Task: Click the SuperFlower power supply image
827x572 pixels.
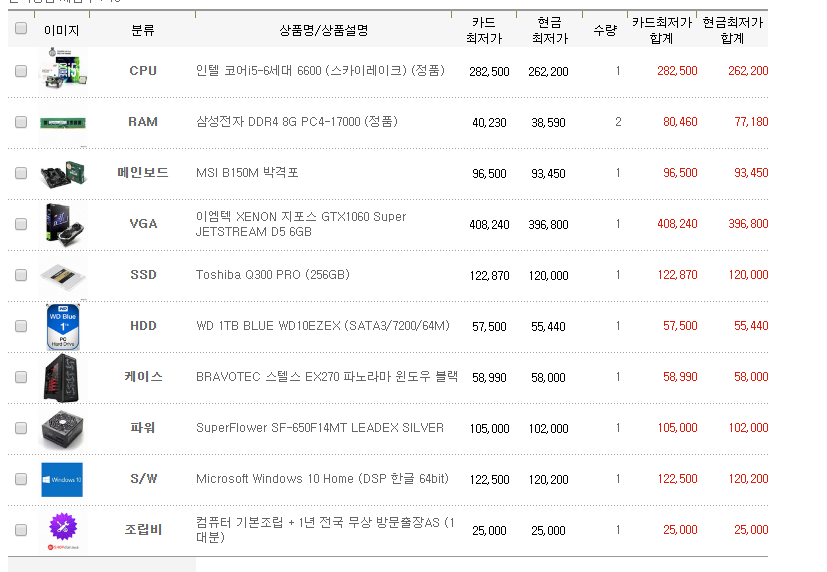Action: (x=61, y=428)
